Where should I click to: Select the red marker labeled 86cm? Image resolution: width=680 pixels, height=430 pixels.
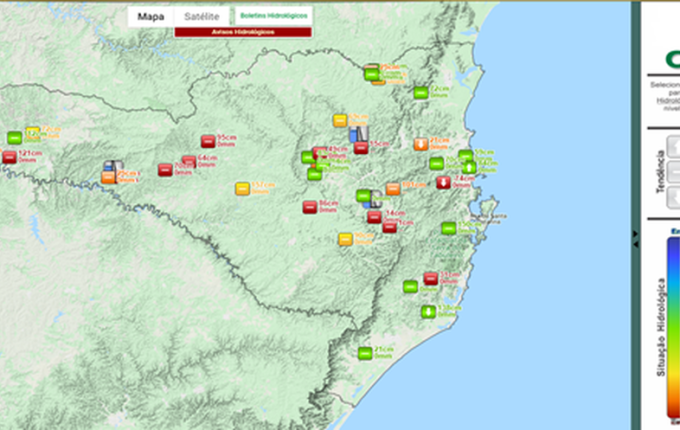tap(310, 207)
